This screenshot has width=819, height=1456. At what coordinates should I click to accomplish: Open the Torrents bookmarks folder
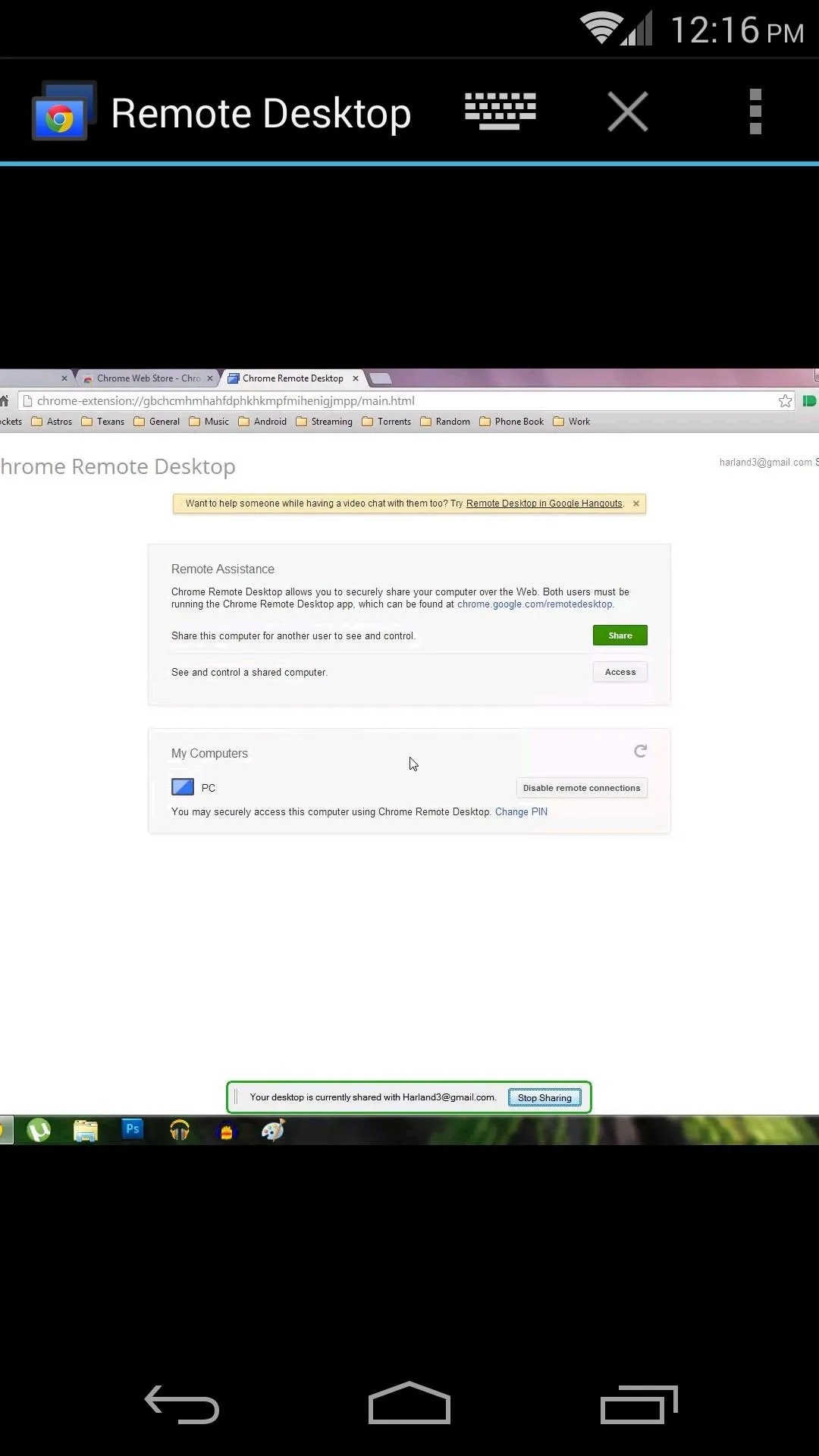pos(386,422)
